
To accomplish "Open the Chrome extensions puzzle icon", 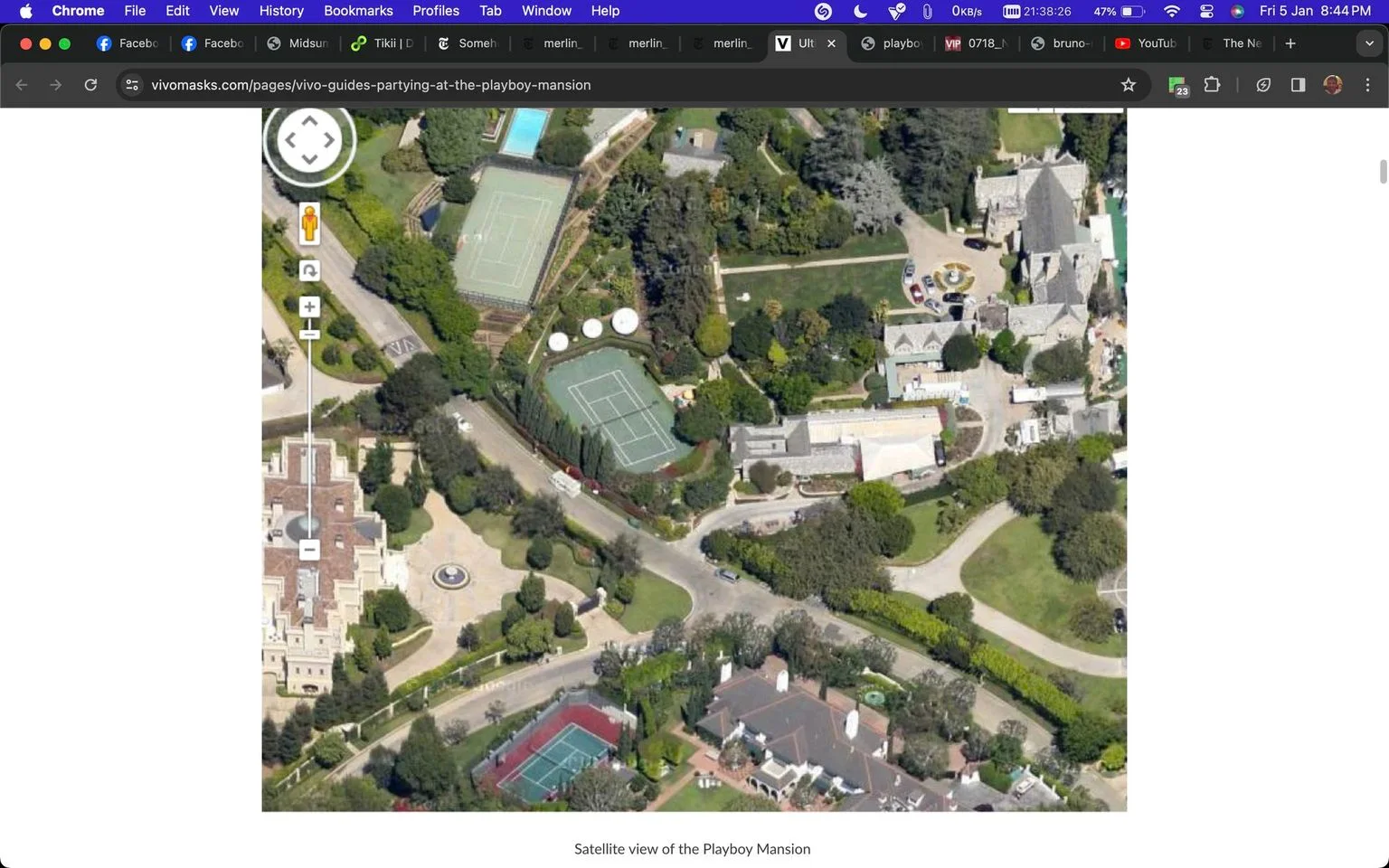I will point(1212,85).
